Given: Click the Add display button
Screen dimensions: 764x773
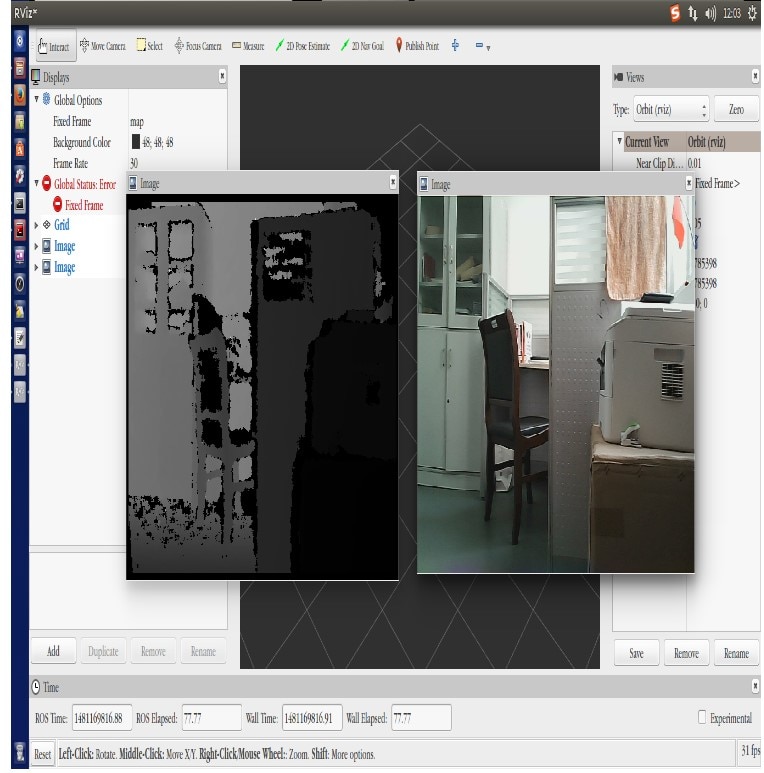Looking at the screenshot, I should point(53,651).
